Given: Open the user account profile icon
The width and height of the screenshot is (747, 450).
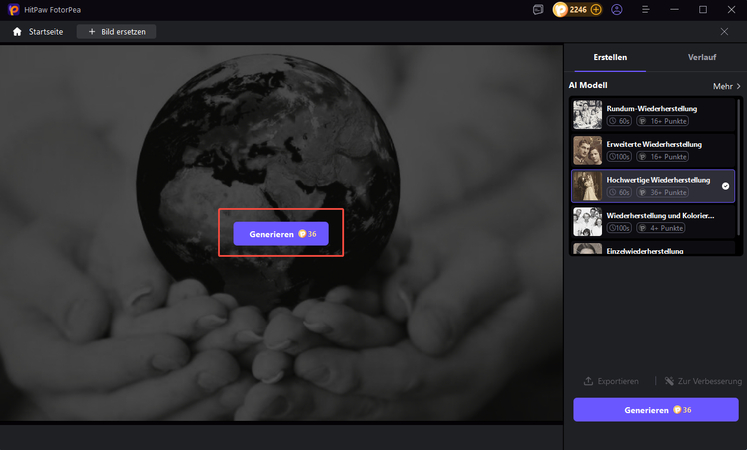Looking at the screenshot, I should point(616,10).
